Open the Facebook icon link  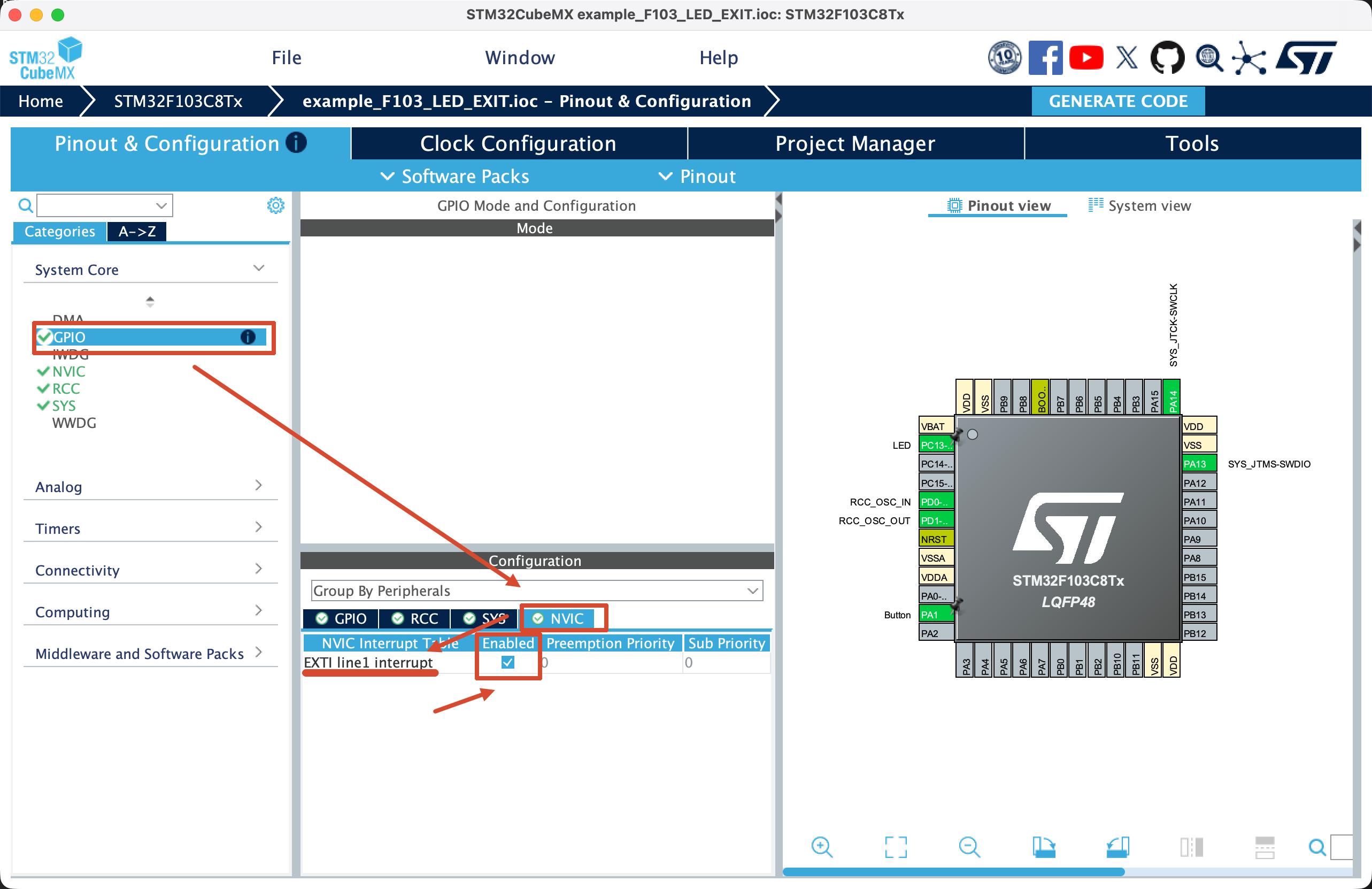pos(1045,58)
